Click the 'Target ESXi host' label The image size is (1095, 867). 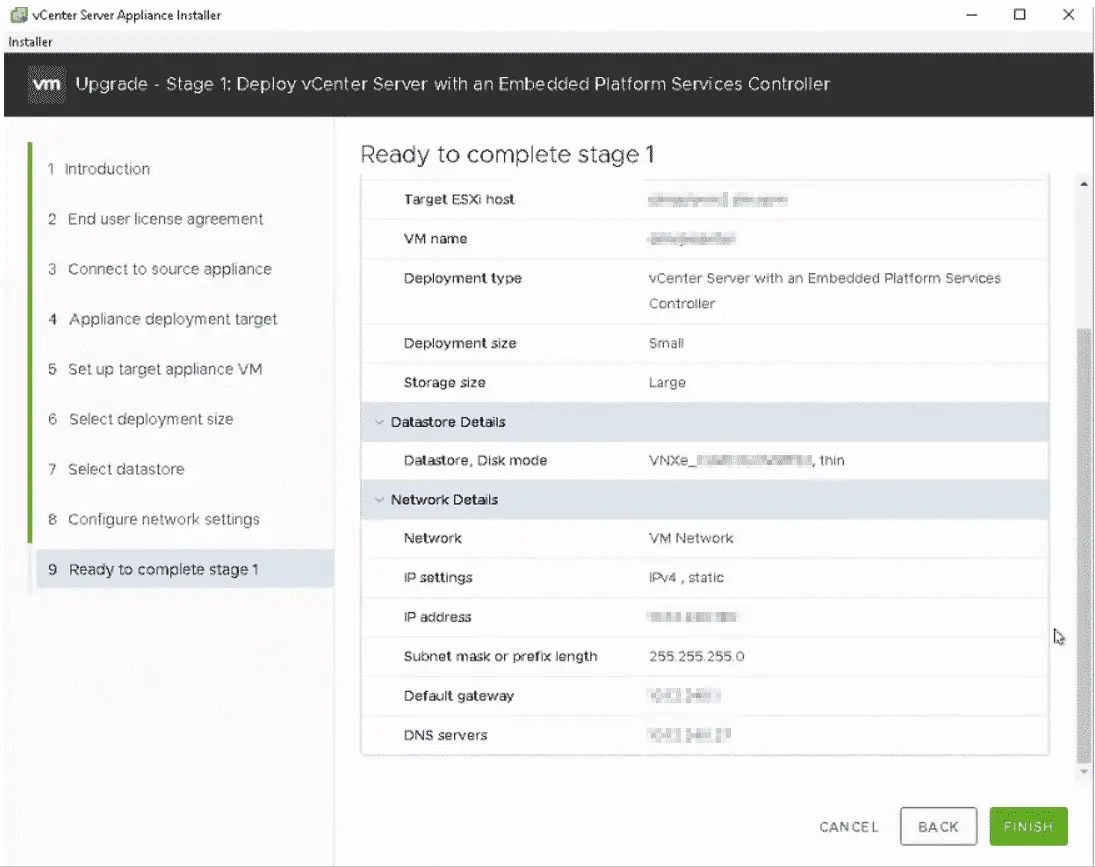459,200
